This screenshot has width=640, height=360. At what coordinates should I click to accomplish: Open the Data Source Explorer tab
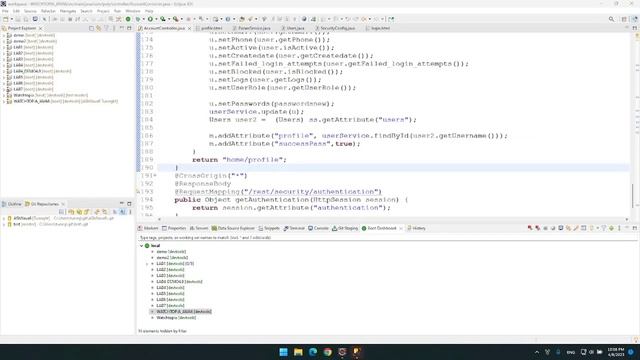tap(233, 228)
